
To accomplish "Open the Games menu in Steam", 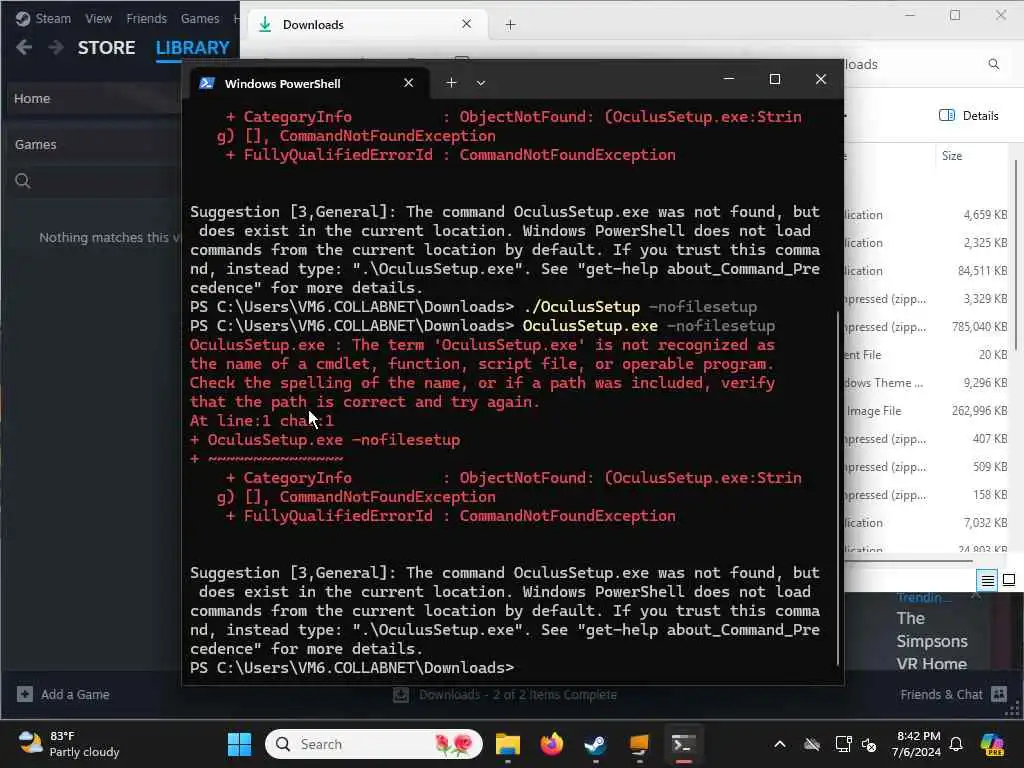I will (200, 18).
